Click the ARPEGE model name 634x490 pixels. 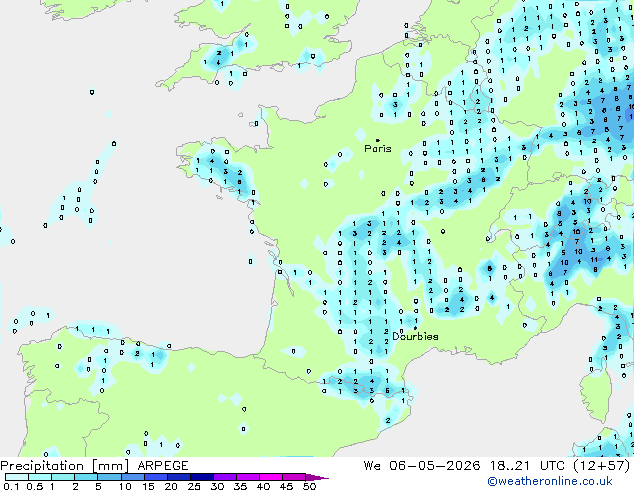163,466
